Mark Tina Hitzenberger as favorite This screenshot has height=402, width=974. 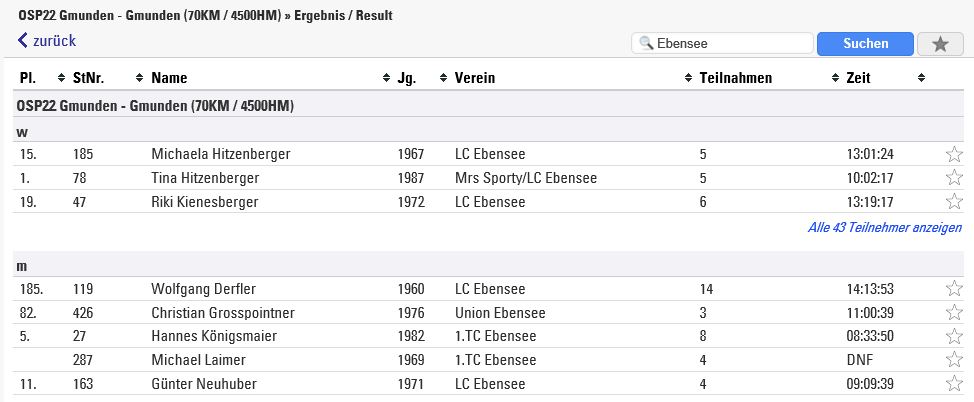tap(954, 178)
